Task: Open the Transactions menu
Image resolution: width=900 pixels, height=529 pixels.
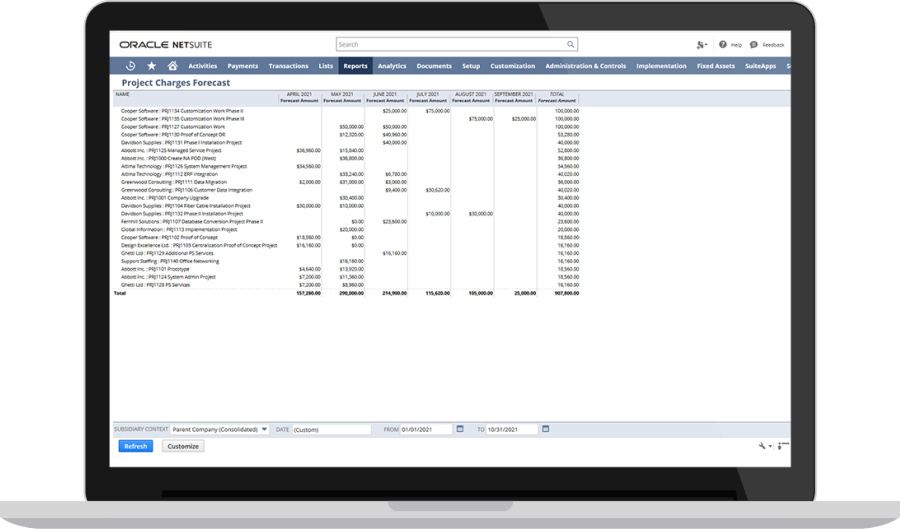Action: (x=288, y=66)
